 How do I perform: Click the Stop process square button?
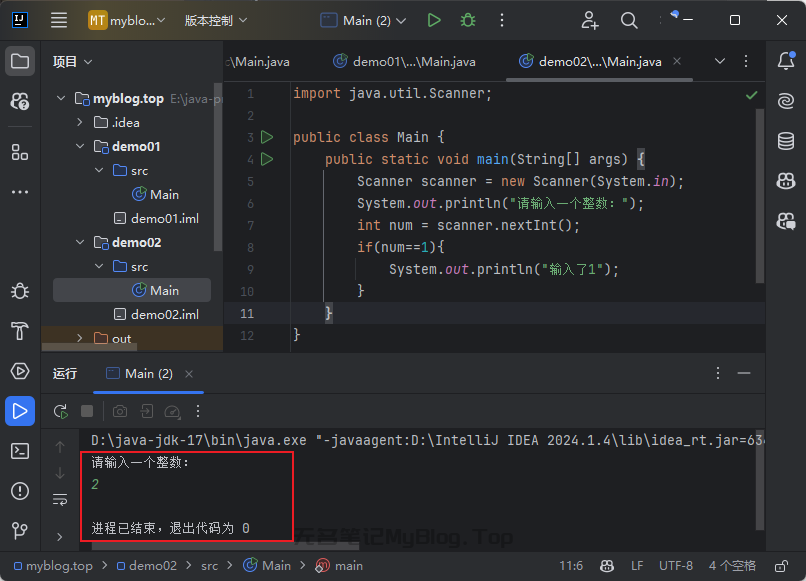point(87,411)
